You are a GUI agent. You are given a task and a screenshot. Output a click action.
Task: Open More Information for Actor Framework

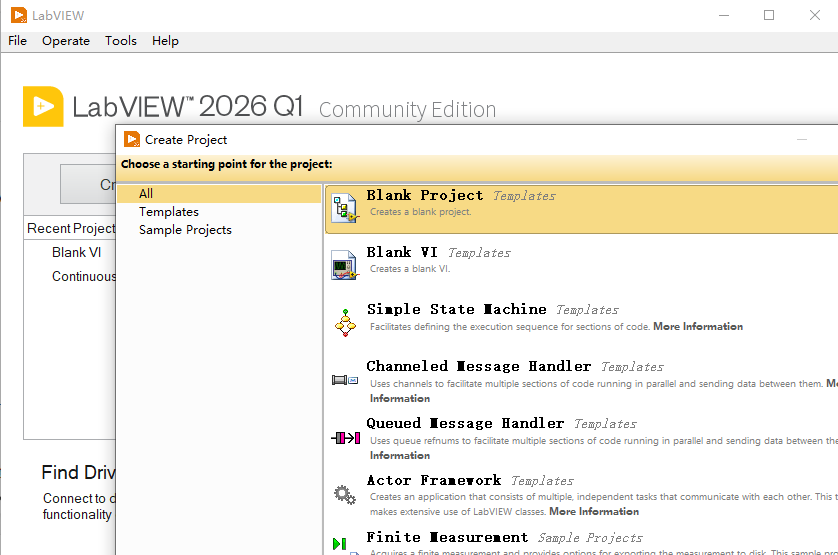point(594,511)
